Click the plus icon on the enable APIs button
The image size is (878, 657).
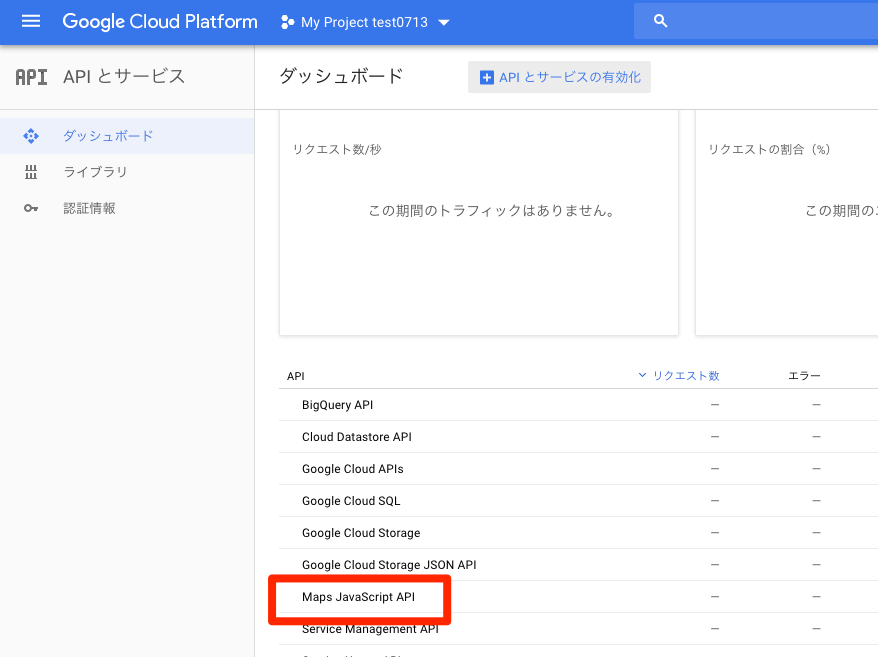tap(487, 78)
